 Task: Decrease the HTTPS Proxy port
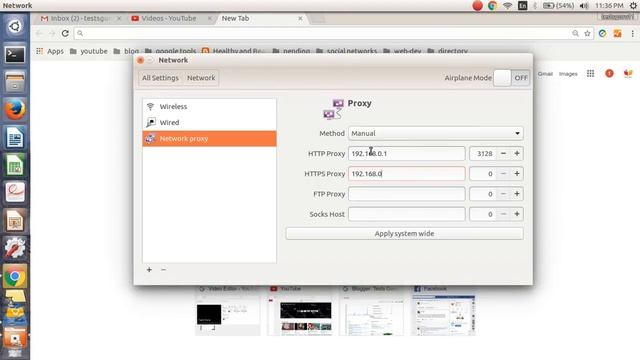pos(503,173)
